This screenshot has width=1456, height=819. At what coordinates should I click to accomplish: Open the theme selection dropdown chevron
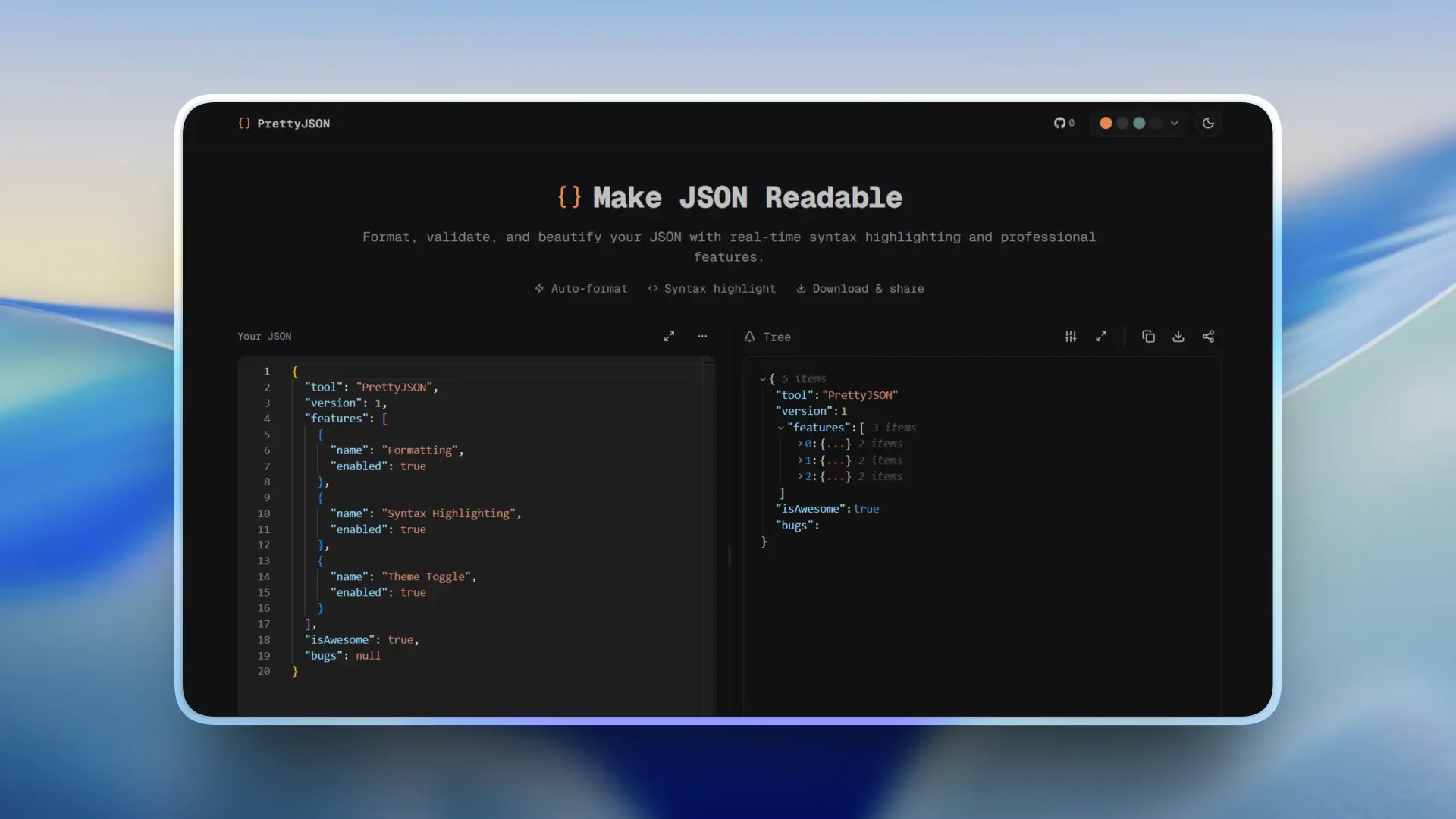(1173, 123)
